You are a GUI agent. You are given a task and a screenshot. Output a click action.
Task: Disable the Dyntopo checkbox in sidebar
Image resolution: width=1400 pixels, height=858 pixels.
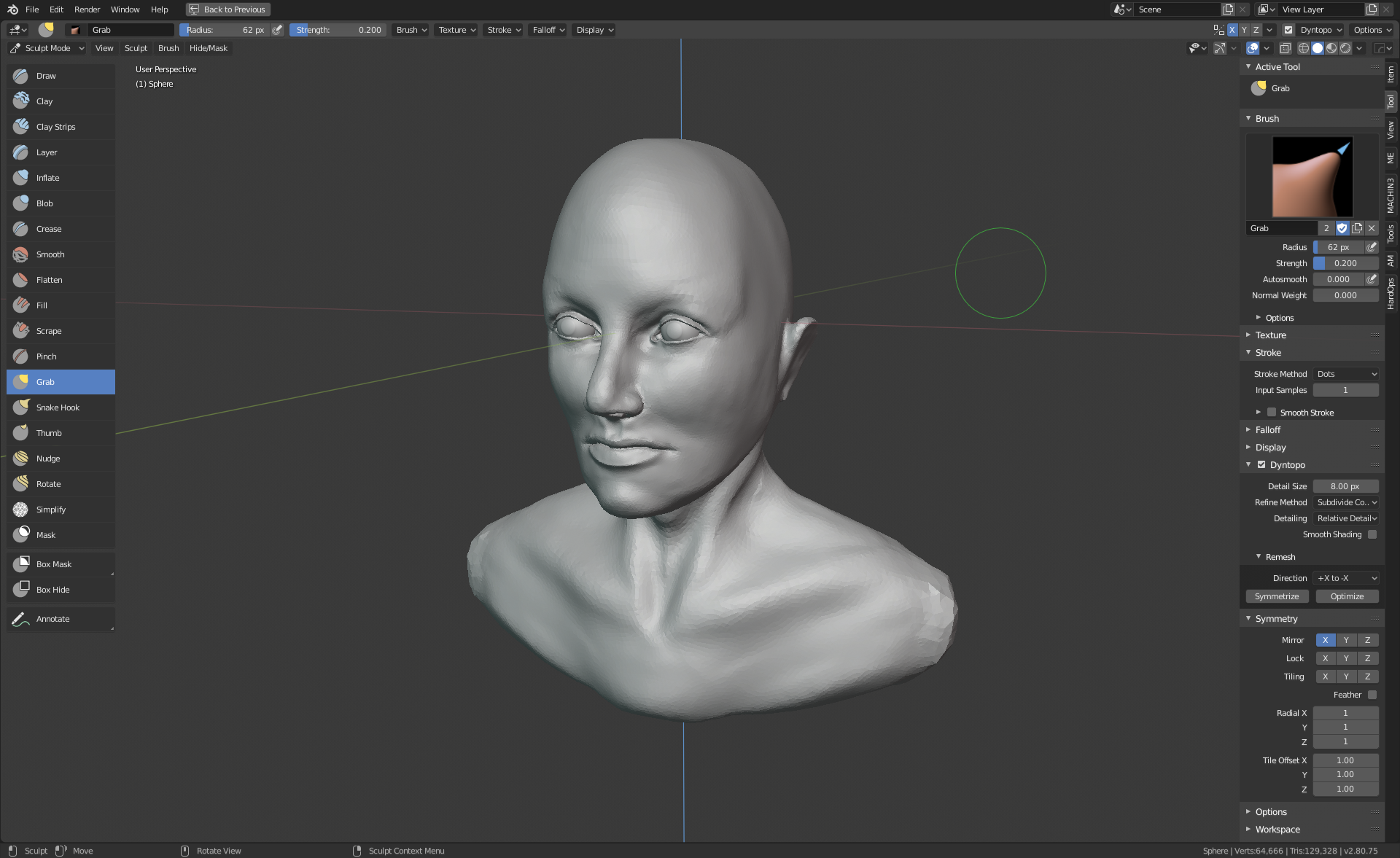click(1261, 465)
